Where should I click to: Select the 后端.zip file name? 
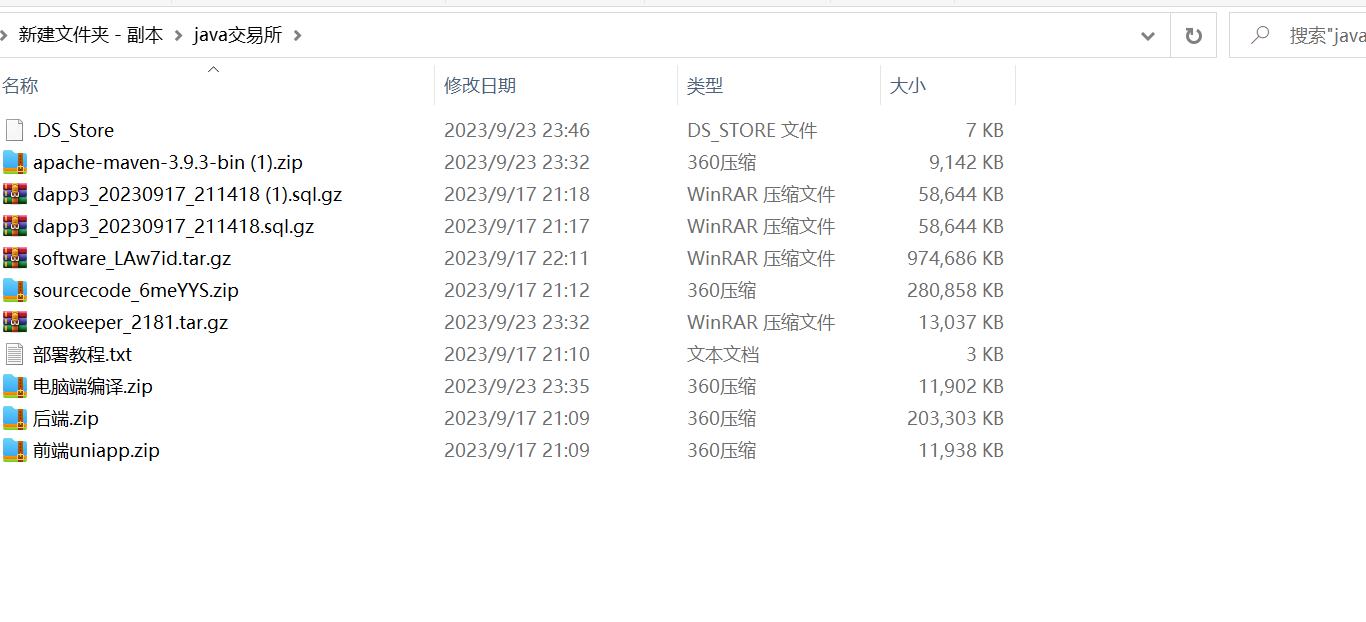66,418
